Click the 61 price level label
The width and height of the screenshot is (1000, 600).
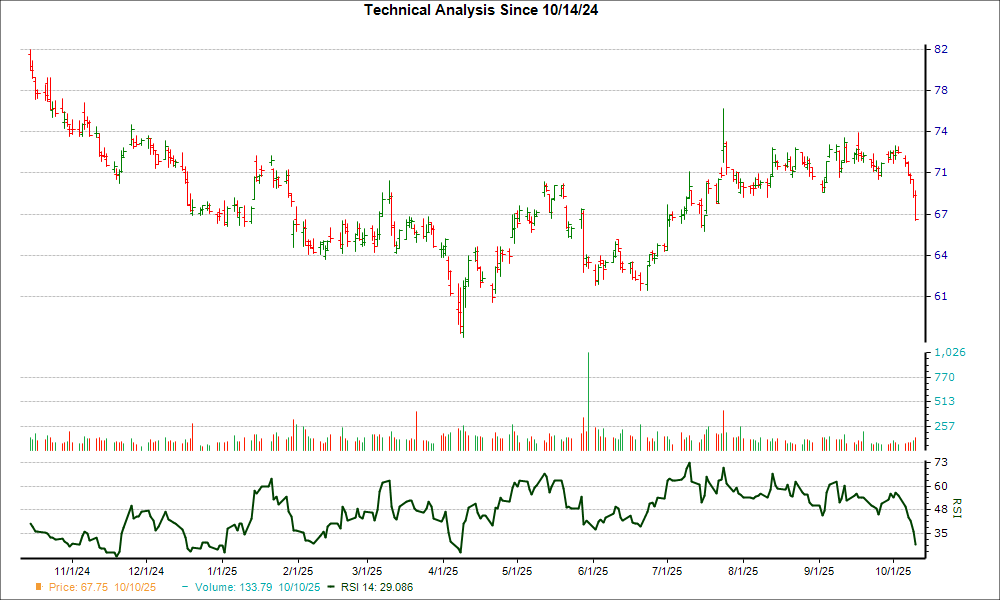coord(941,296)
